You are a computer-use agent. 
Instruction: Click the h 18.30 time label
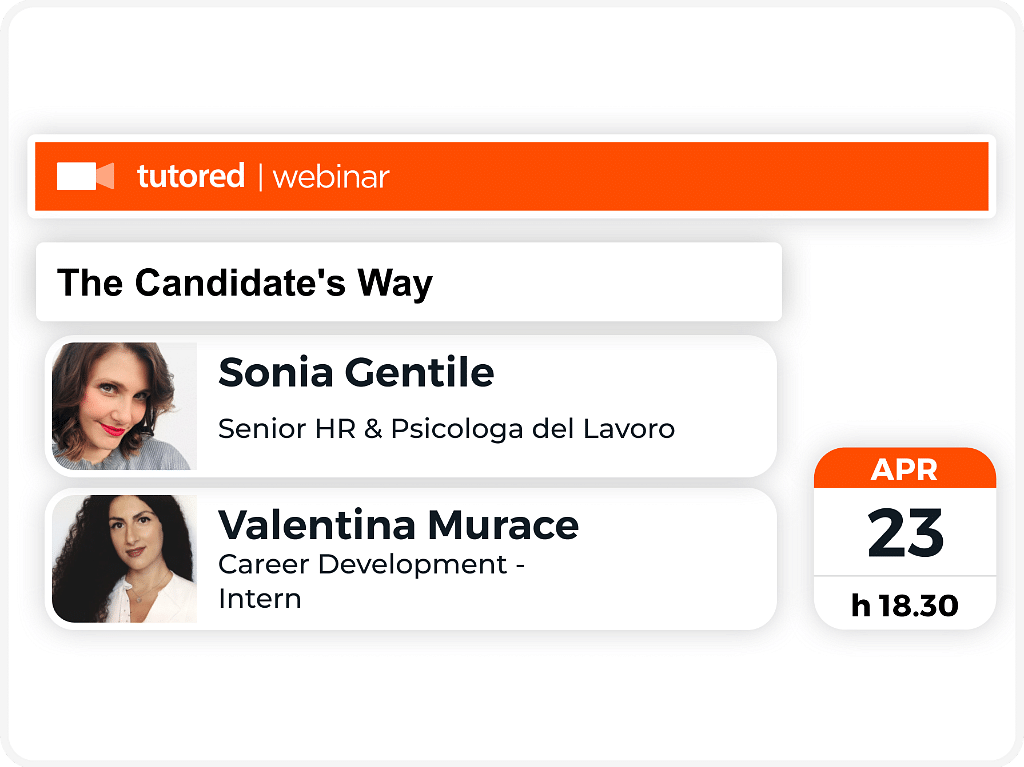coord(904,606)
